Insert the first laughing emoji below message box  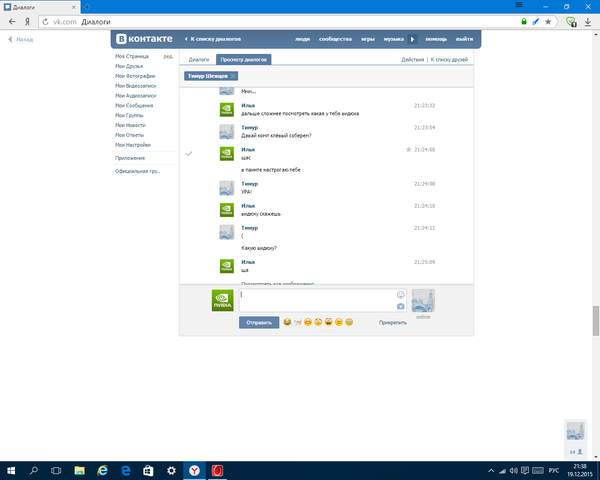tap(288, 322)
